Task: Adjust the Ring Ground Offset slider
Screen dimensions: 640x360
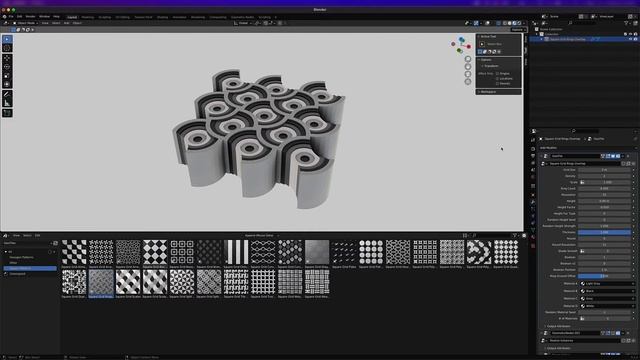Action: 604,276
